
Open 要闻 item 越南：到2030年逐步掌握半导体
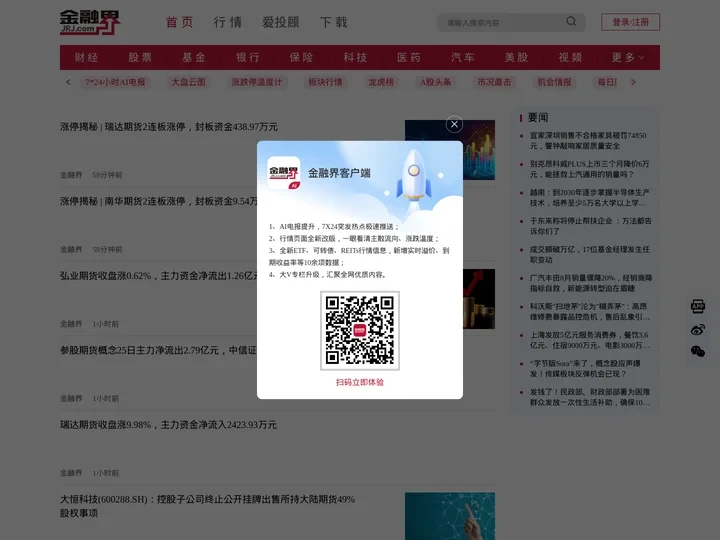[590, 197]
